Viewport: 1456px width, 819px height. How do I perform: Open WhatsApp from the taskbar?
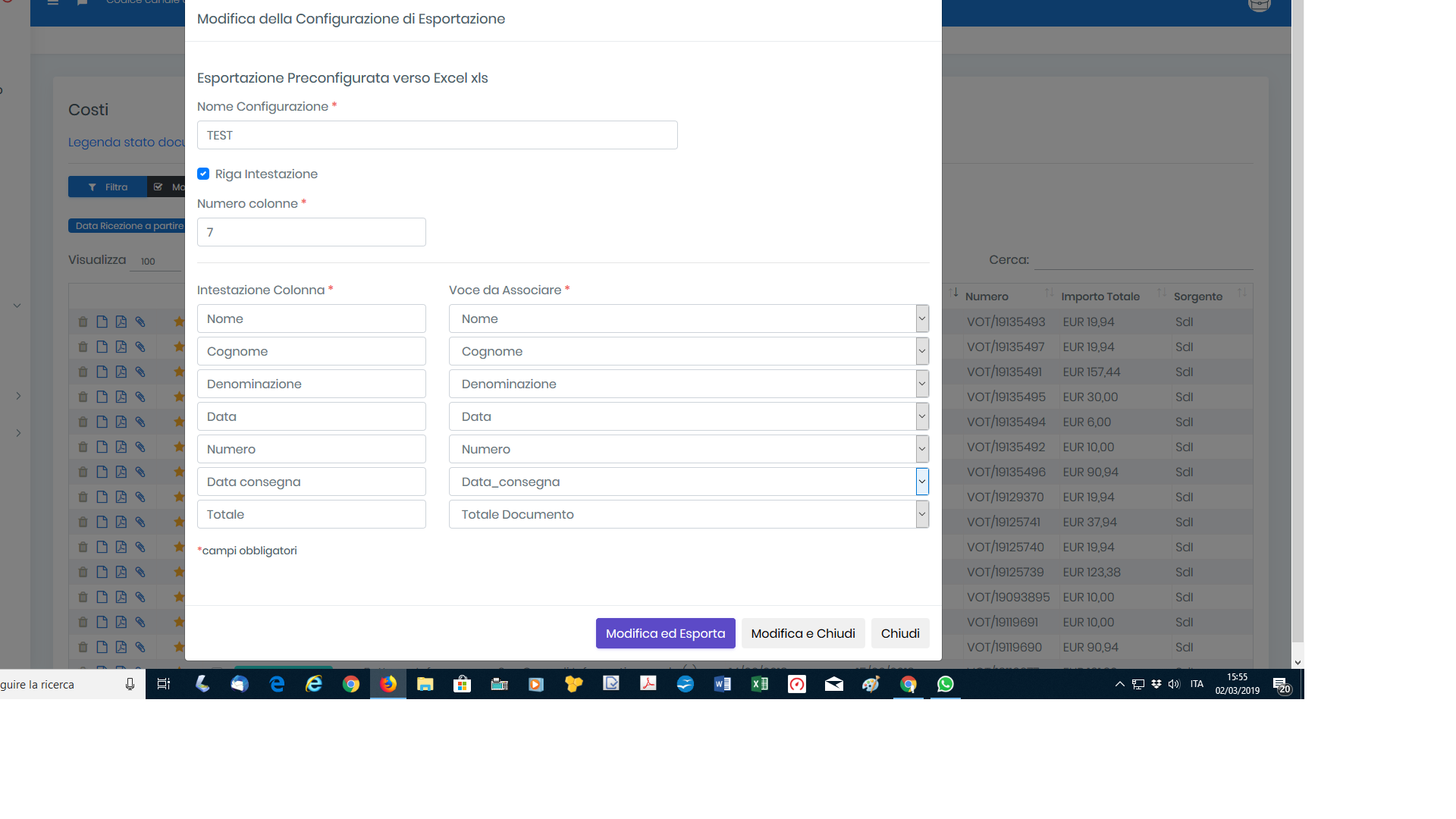tap(945, 684)
